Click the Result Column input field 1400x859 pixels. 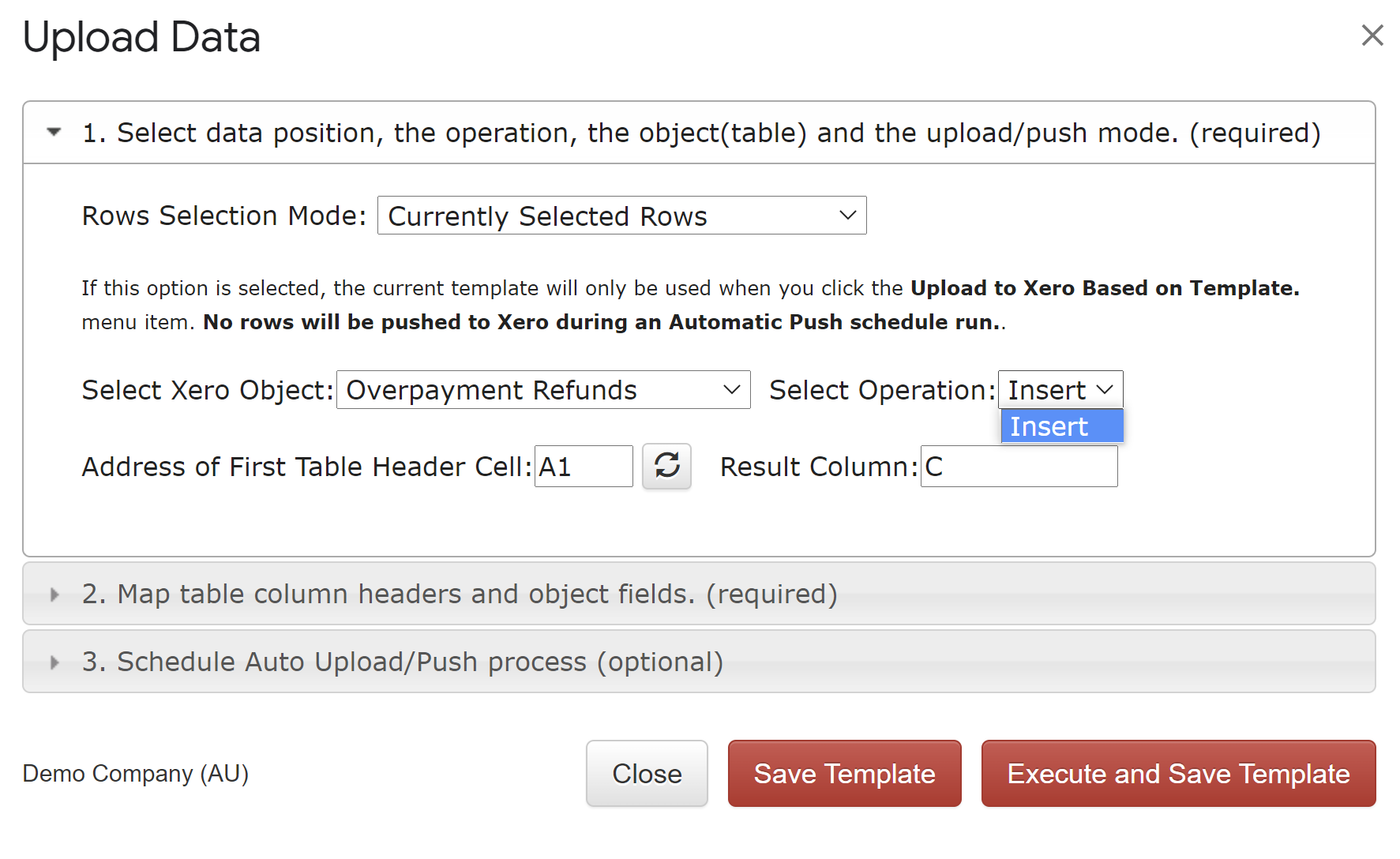click(1018, 467)
